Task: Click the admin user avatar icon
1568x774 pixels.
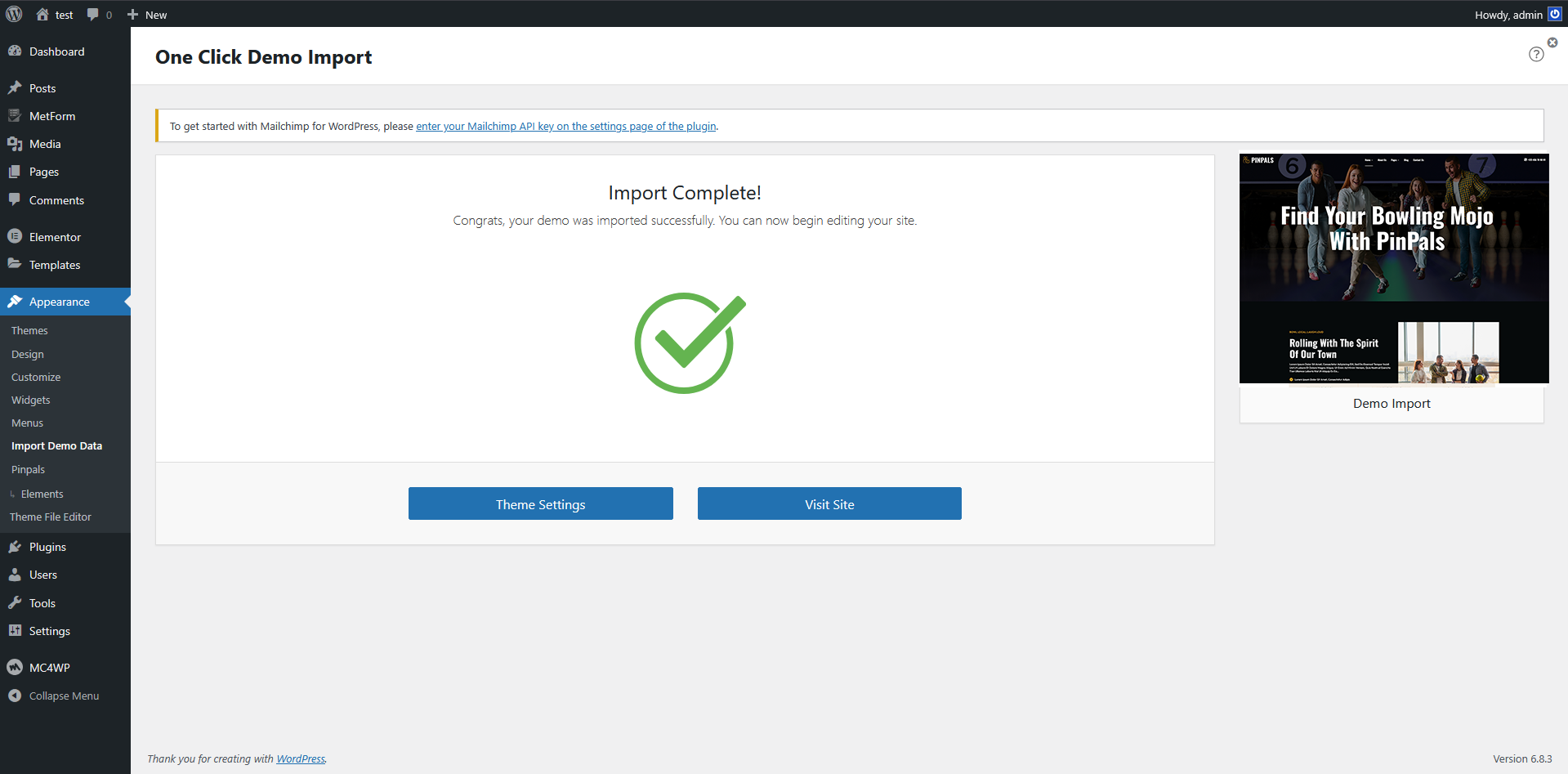Action: coord(1555,15)
